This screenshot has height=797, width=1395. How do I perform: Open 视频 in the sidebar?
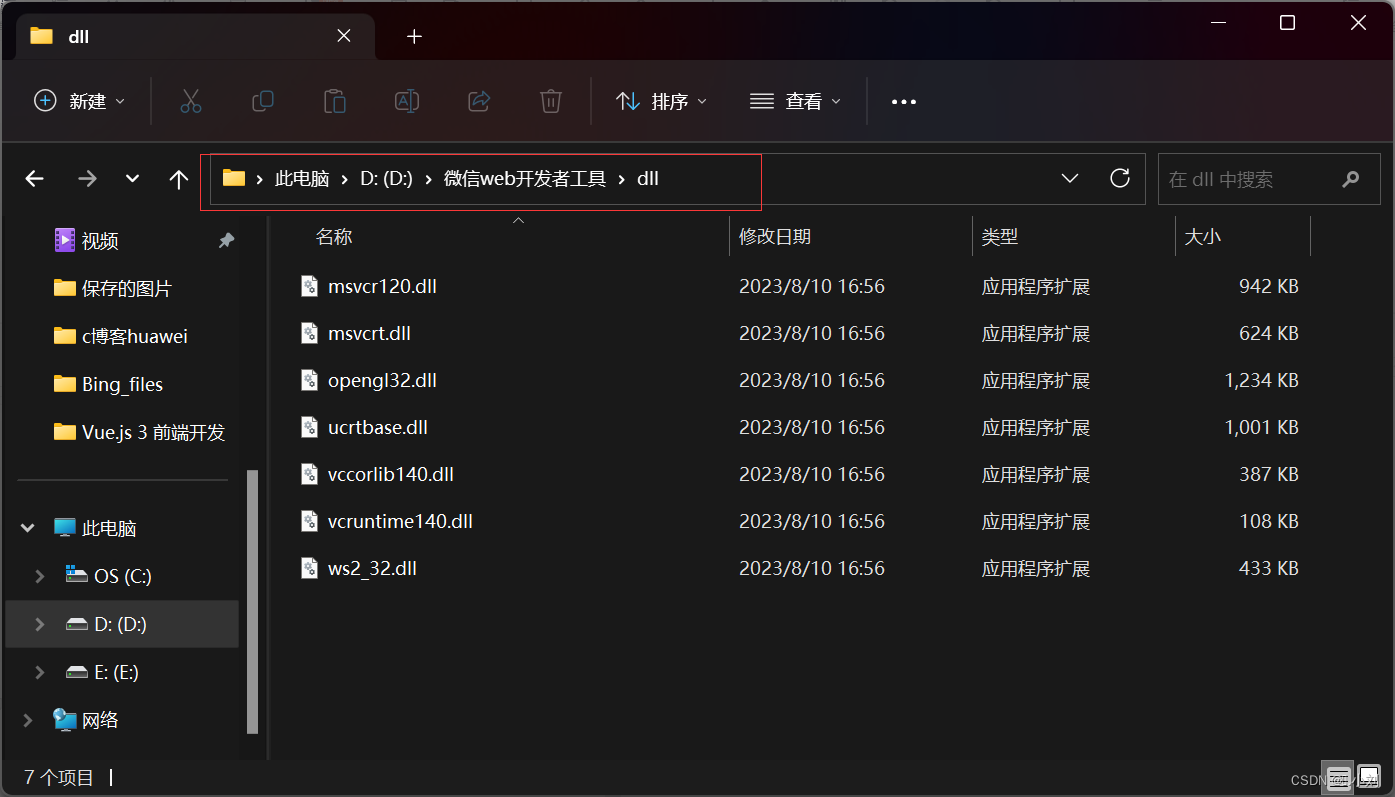point(100,240)
